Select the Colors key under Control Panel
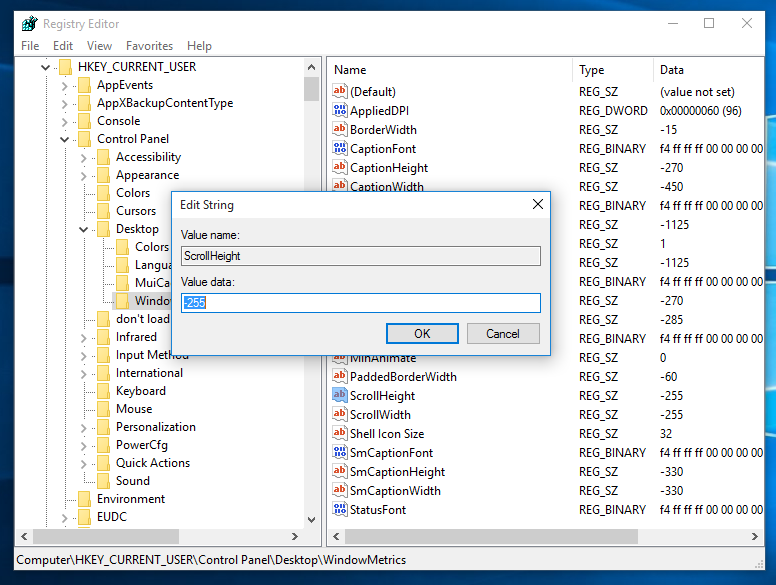This screenshot has height=585, width=776. [x=133, y=193]
